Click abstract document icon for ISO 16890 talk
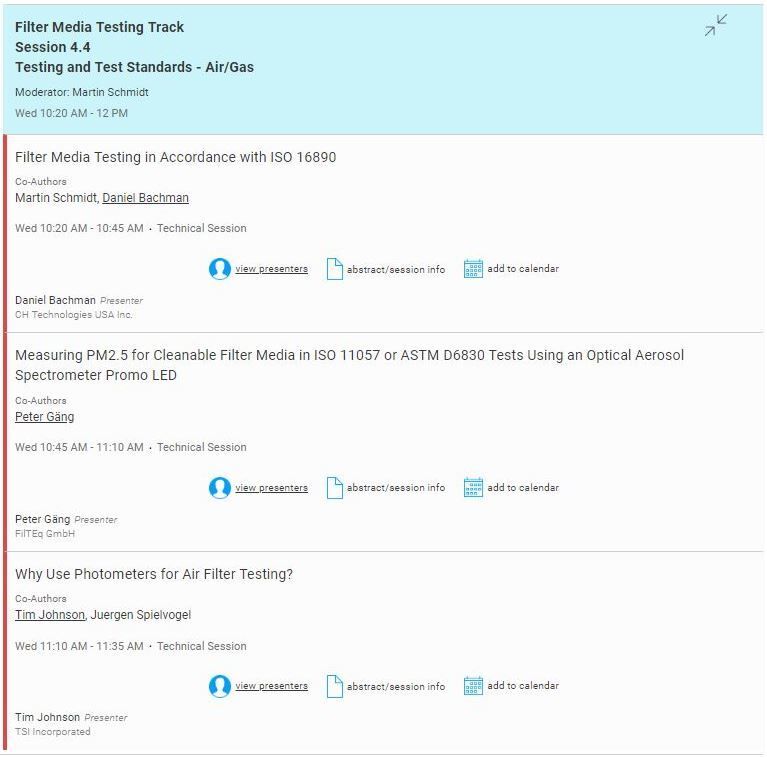Screen dimensions: 767x758 click(335, 269)
